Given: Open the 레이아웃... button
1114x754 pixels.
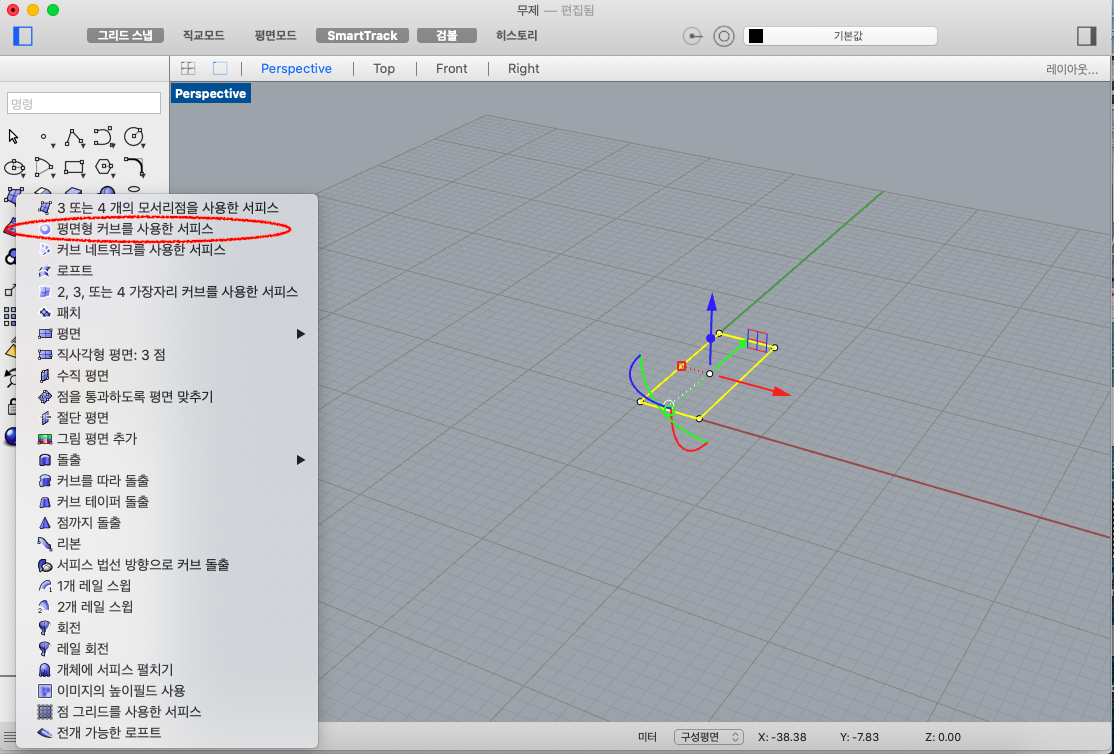Looking at the screenshot, I should coord(1071,69).
